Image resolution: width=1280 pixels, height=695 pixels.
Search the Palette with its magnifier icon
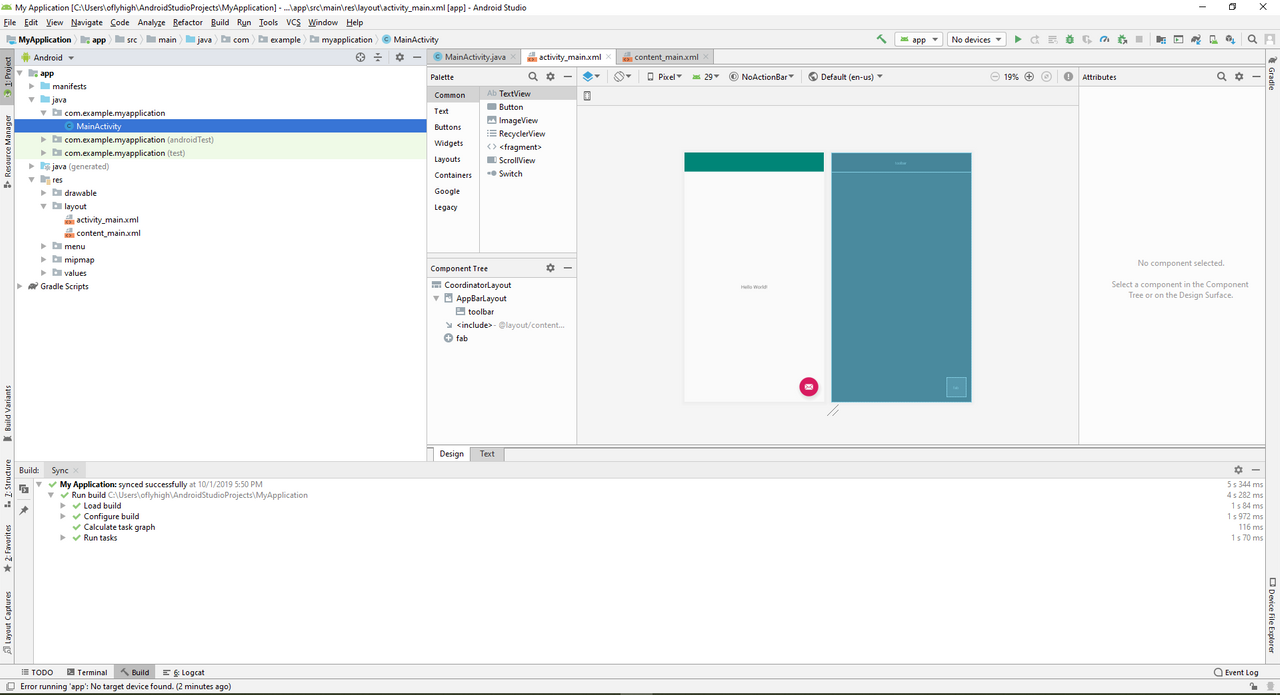pyautogui.click(x=534, y=76)
